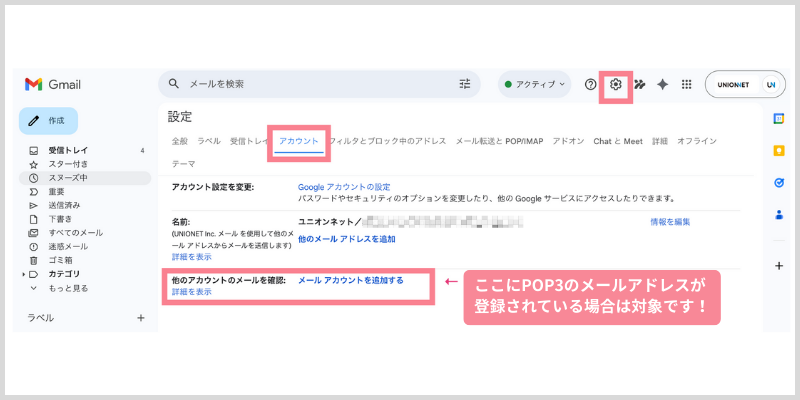Open the Settings gear icon
800x400 pixels.
click(616, 84)
